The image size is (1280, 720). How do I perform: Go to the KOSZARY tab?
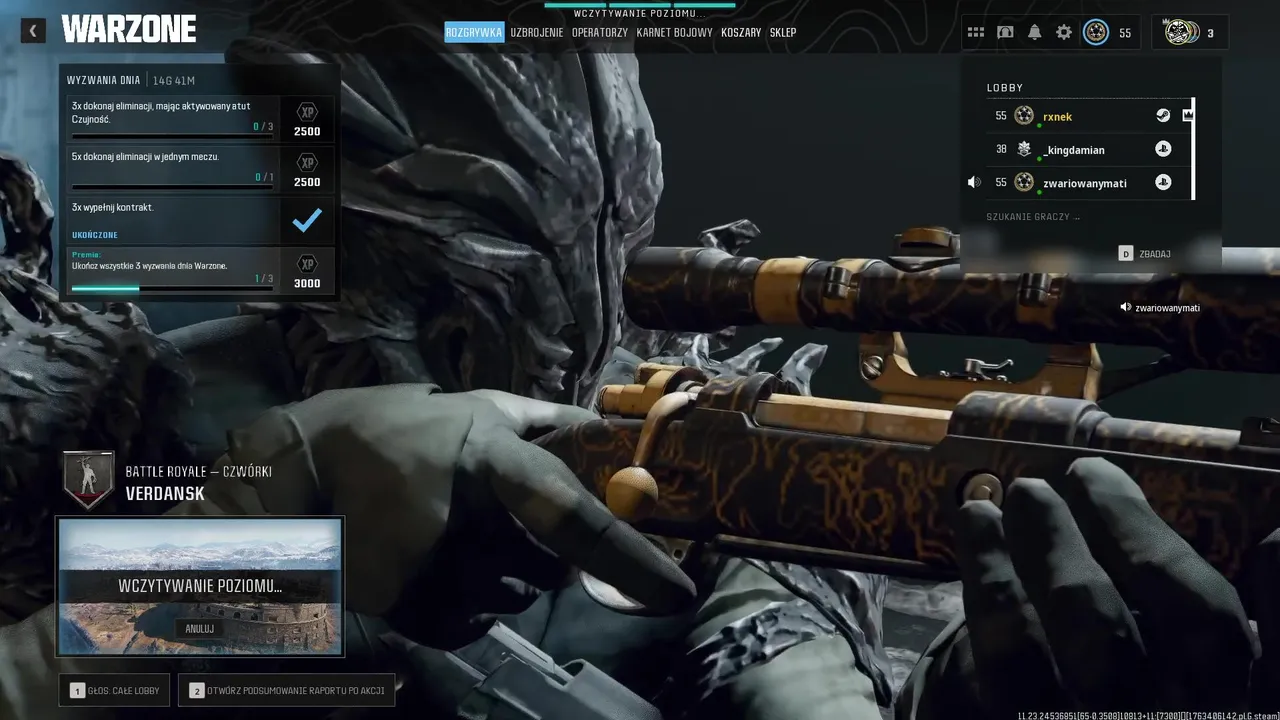[x=741, y=32]
